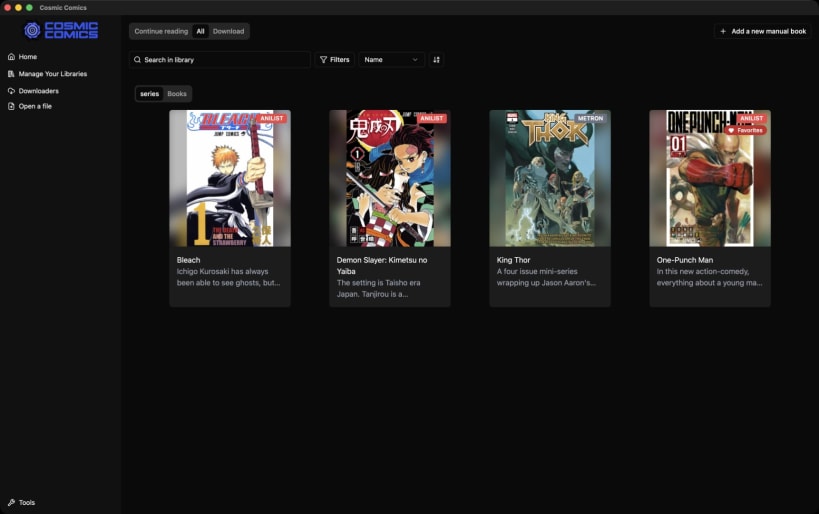Switch to the Books view tab
The image size is (819, 514).
coord(177,94)
